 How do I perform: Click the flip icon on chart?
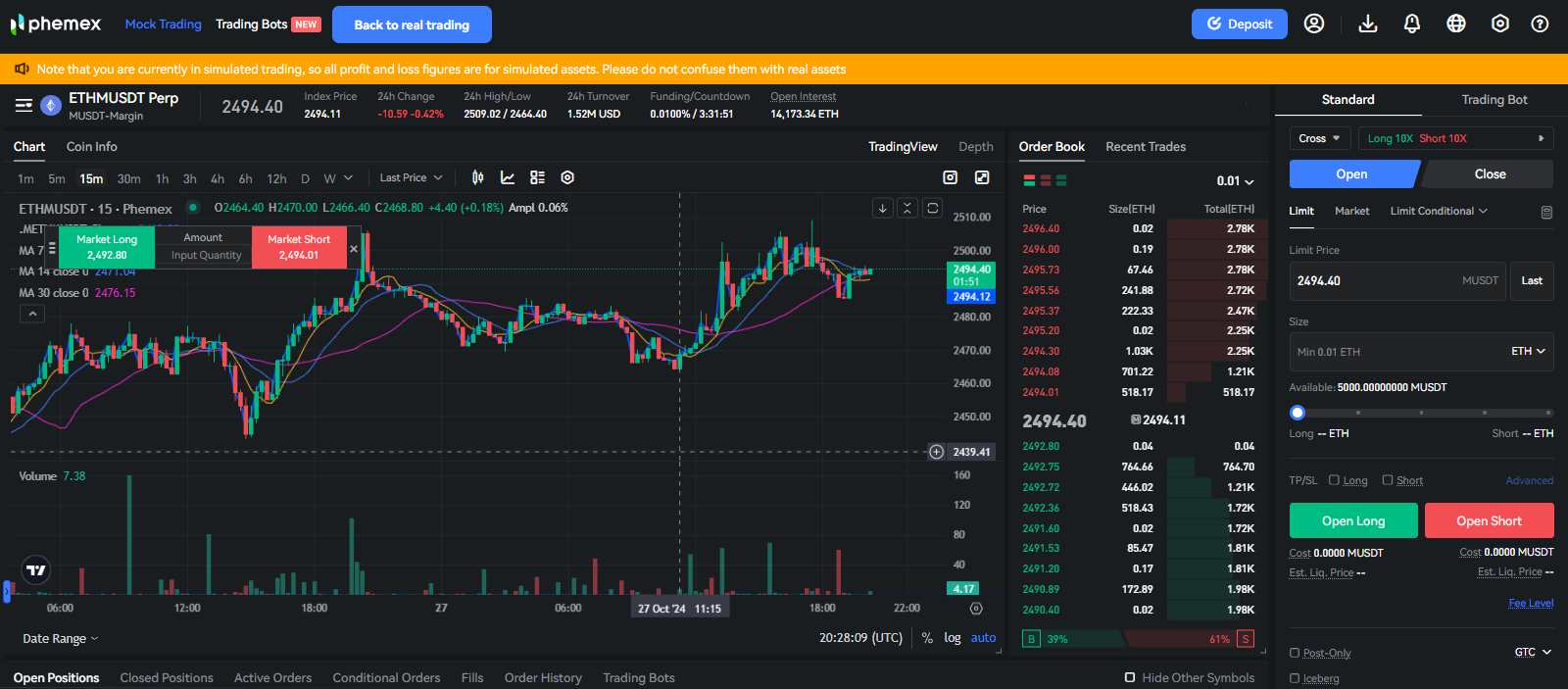point(933,208)
